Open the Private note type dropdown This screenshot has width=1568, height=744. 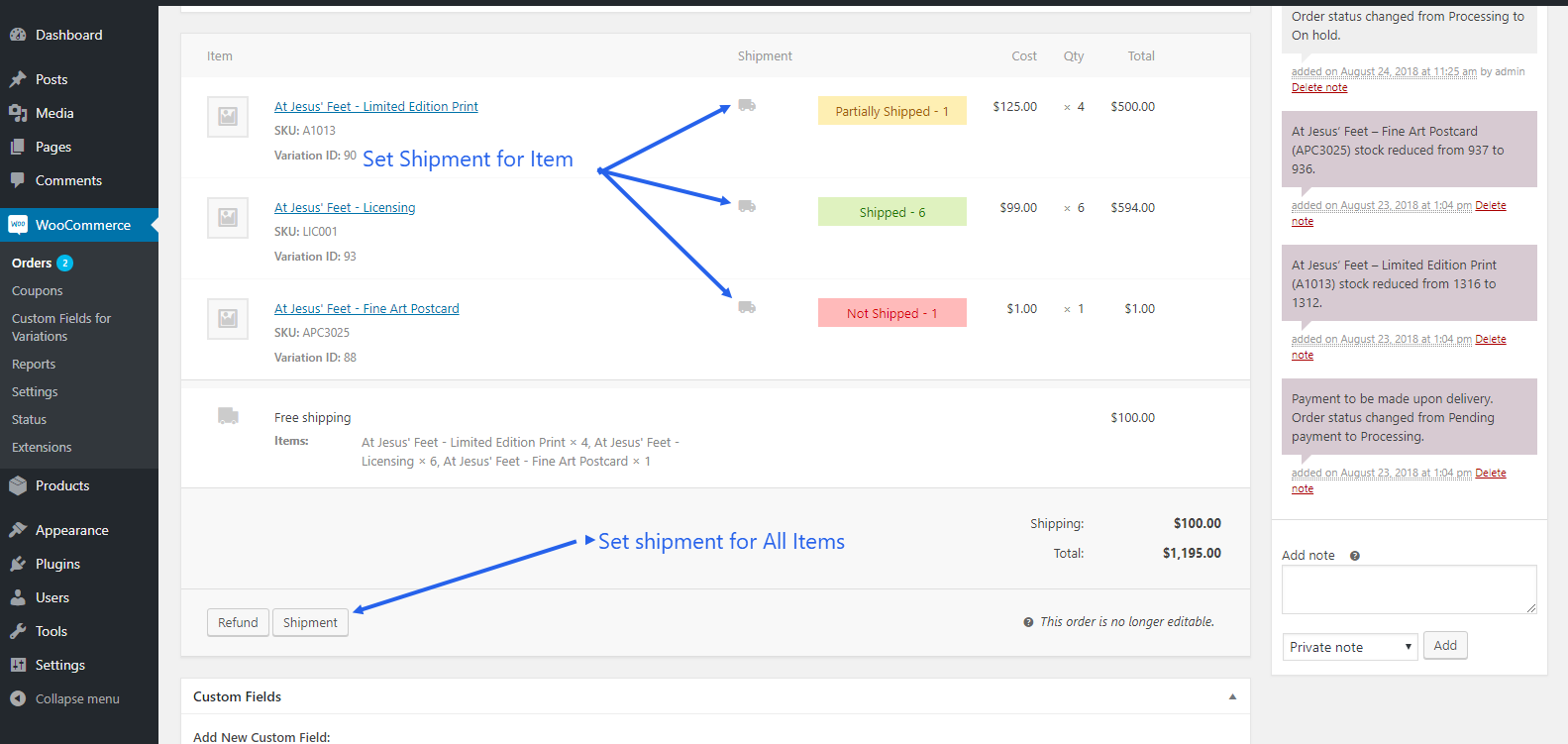click(x=1350, y=647)
